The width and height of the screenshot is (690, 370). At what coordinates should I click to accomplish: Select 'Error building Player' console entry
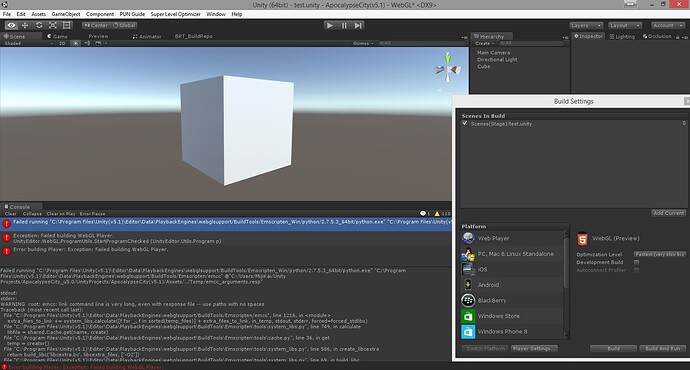[226, 252]
